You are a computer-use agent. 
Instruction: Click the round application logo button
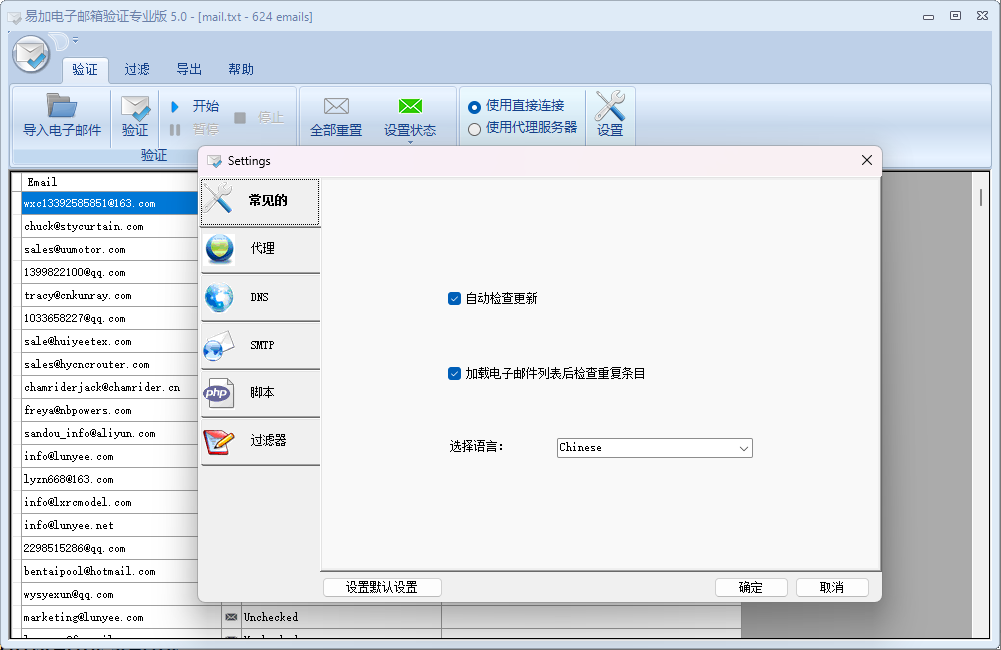pos(31,54)
